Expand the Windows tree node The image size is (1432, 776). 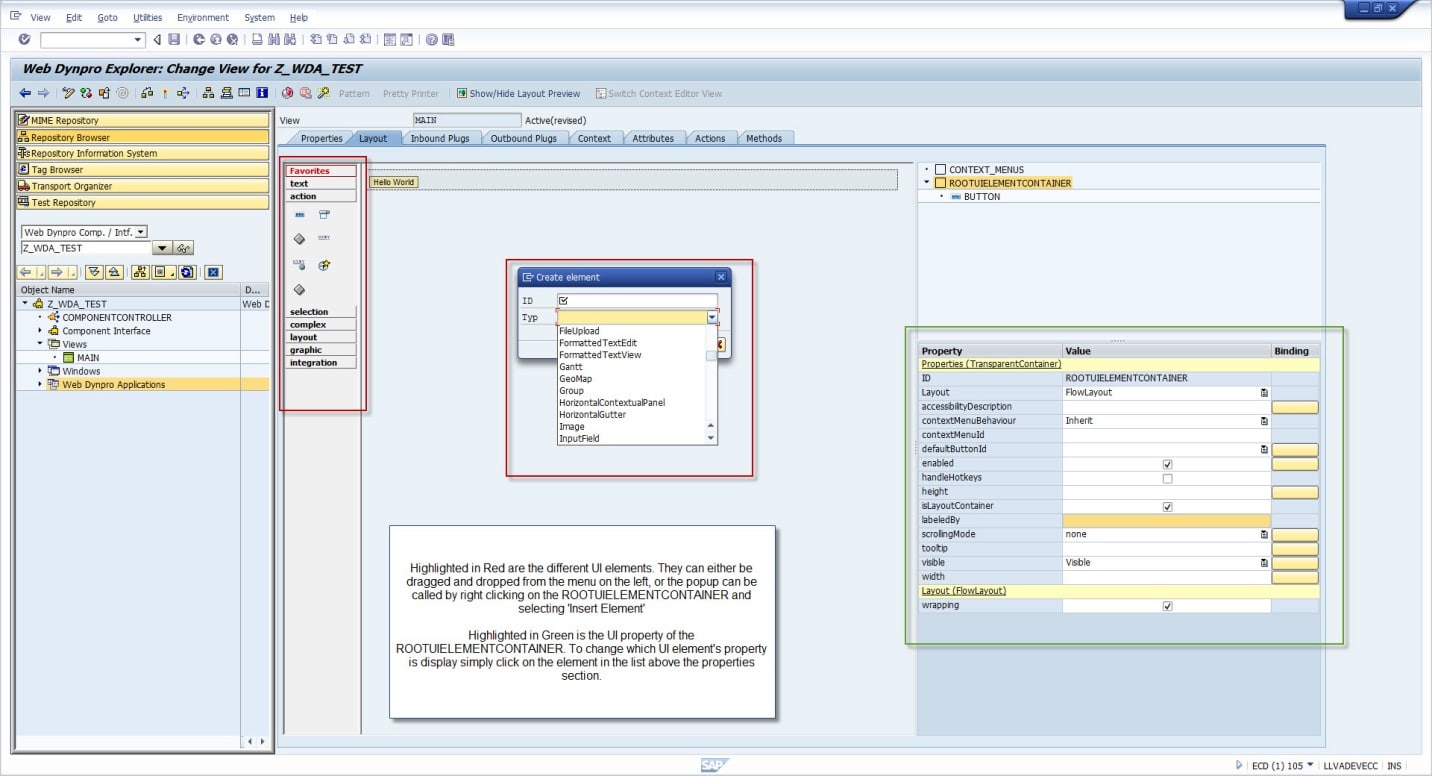(x=40, y=371)
